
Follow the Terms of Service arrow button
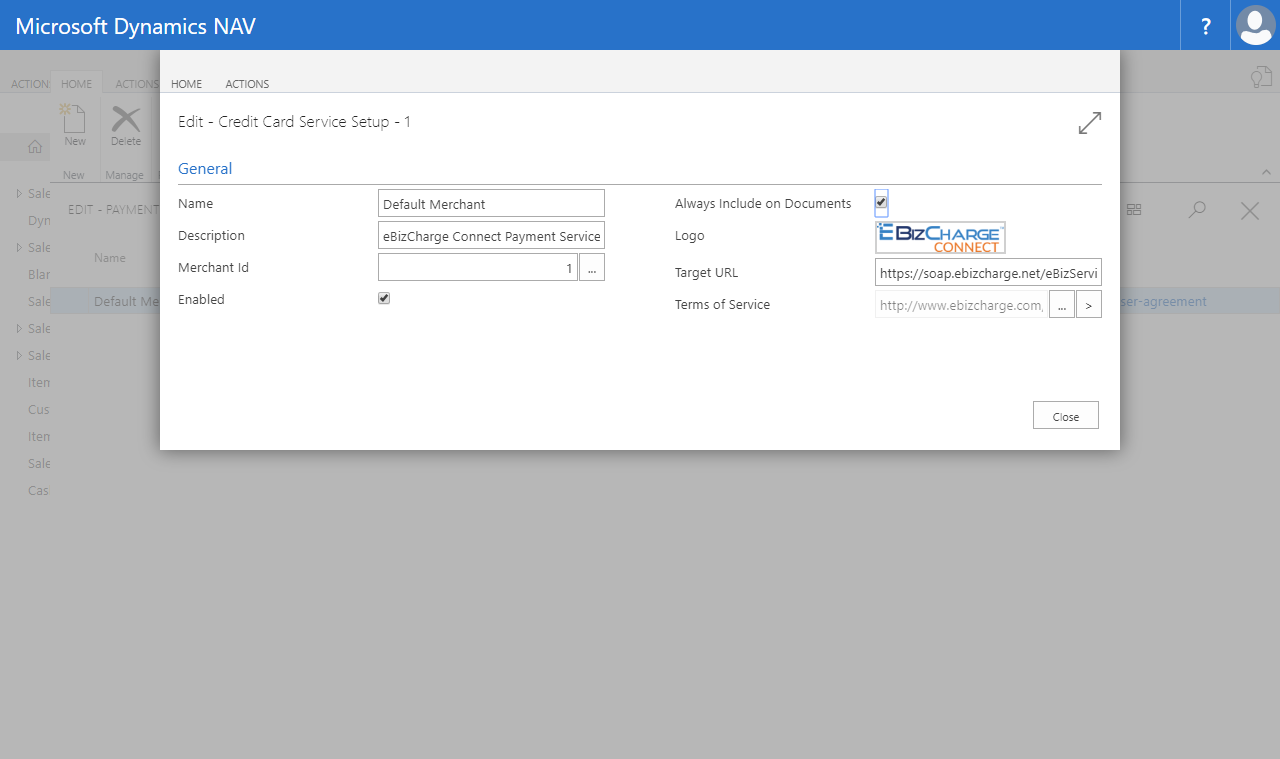(1089, 305)
